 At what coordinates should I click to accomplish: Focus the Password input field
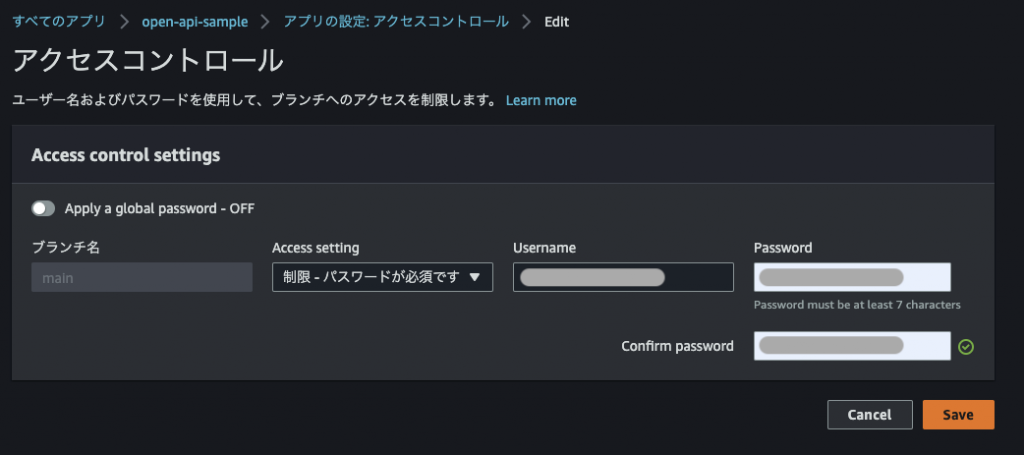[852, 277]
